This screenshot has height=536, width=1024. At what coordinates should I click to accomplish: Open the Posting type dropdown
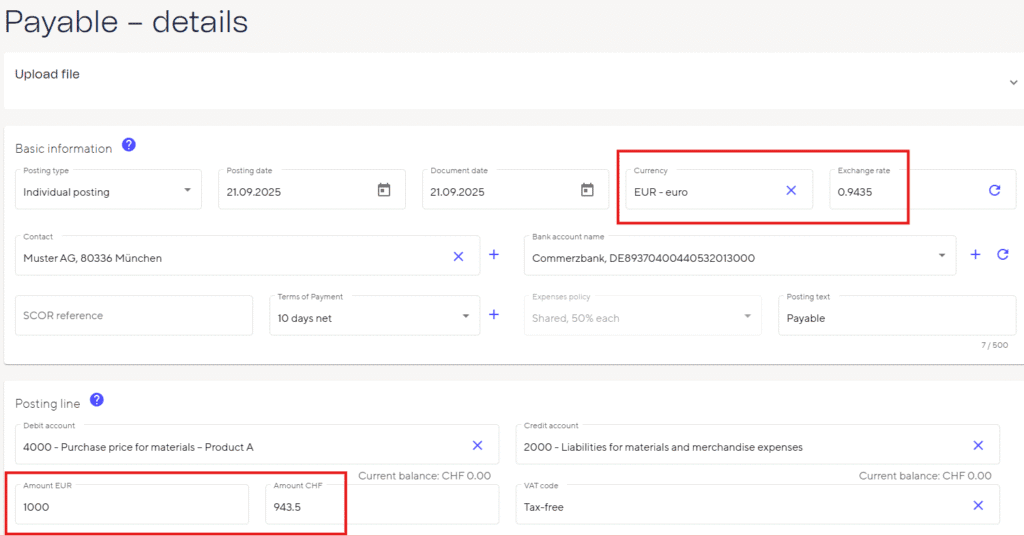pos(188,190)
